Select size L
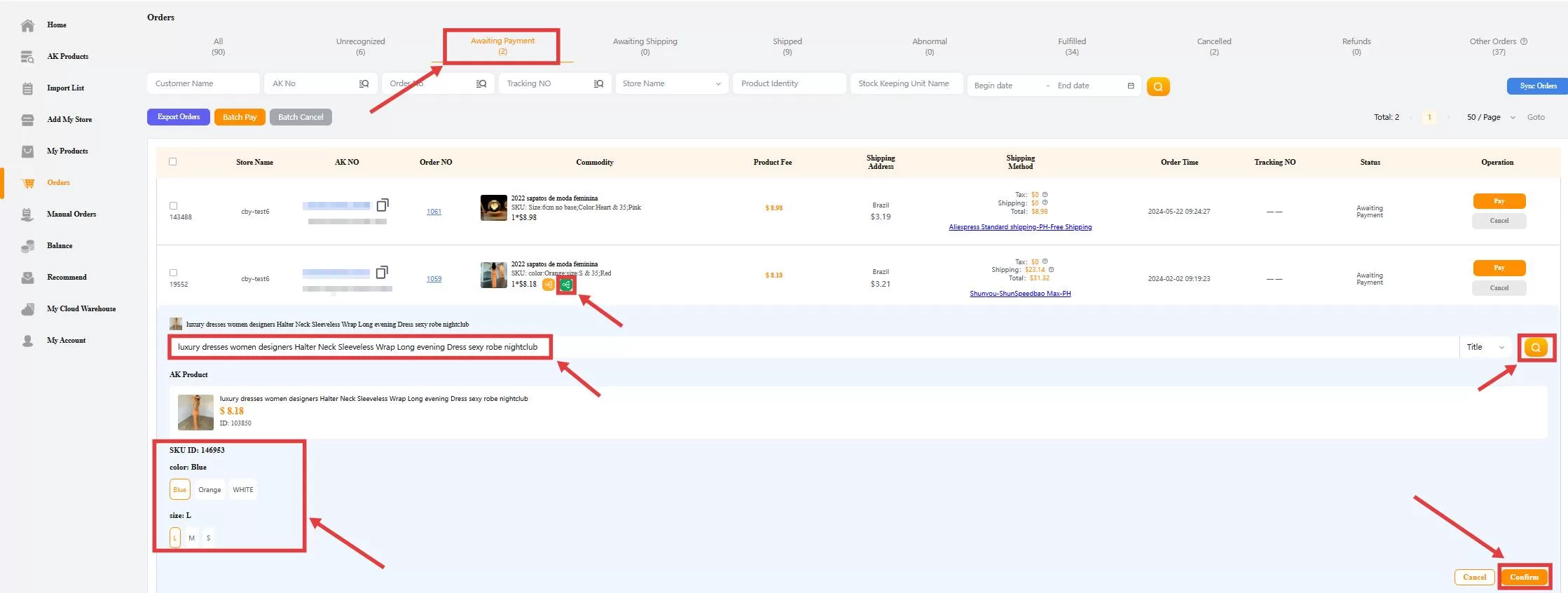Viewport: 1568px width, 593px height. point(175,538)
